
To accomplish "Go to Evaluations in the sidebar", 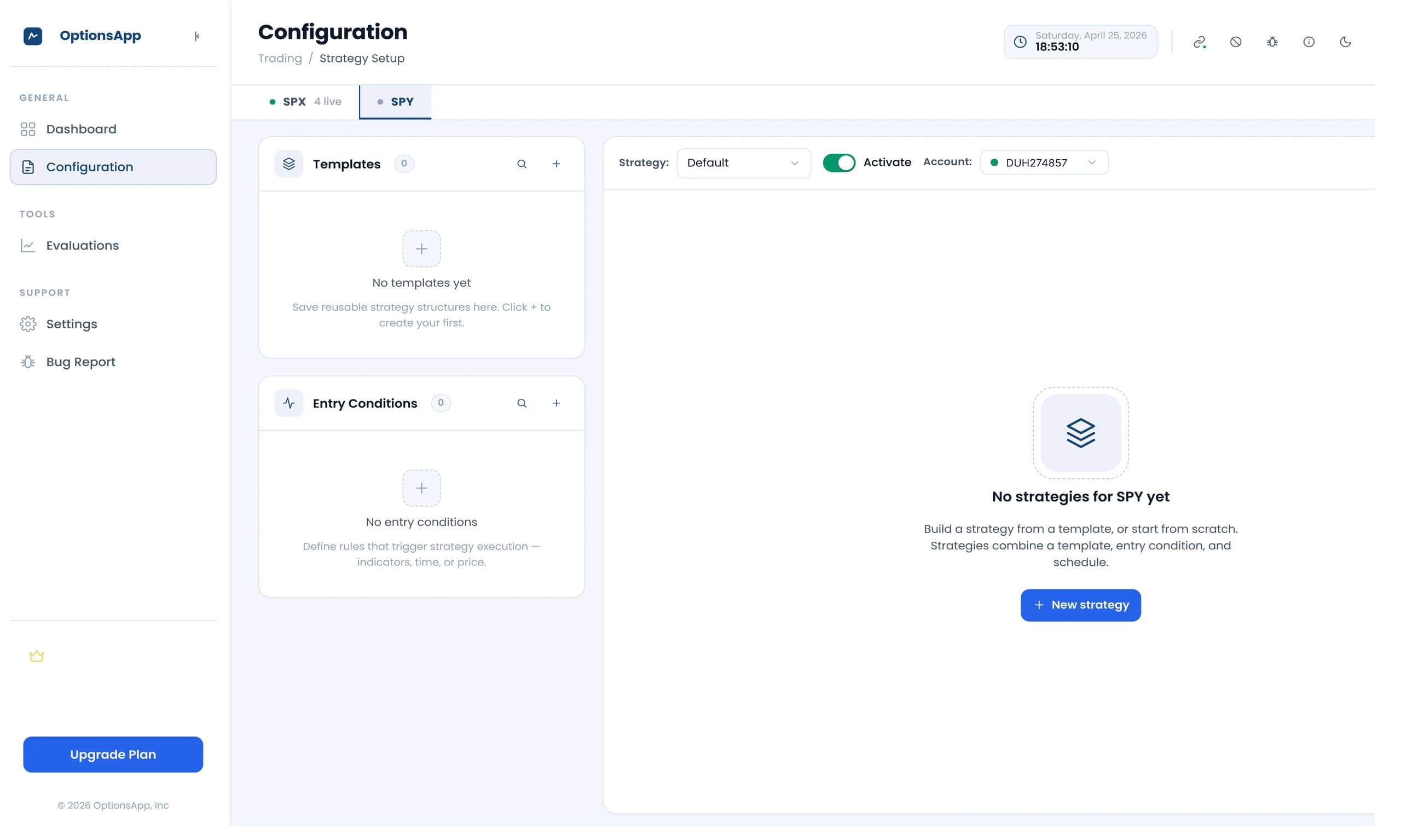I will point(113,246).
